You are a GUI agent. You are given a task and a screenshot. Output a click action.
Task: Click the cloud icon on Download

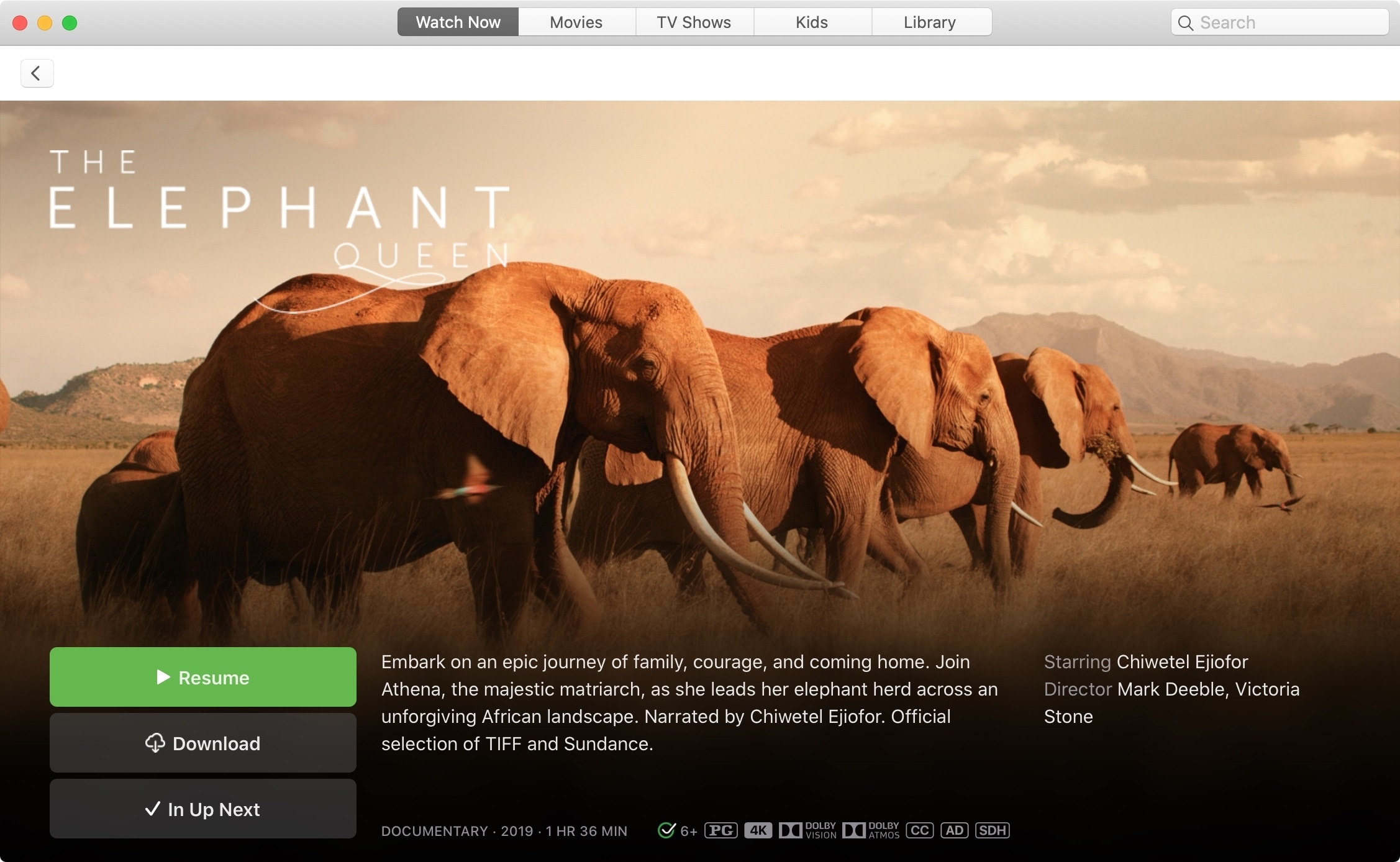pos(155,743)
